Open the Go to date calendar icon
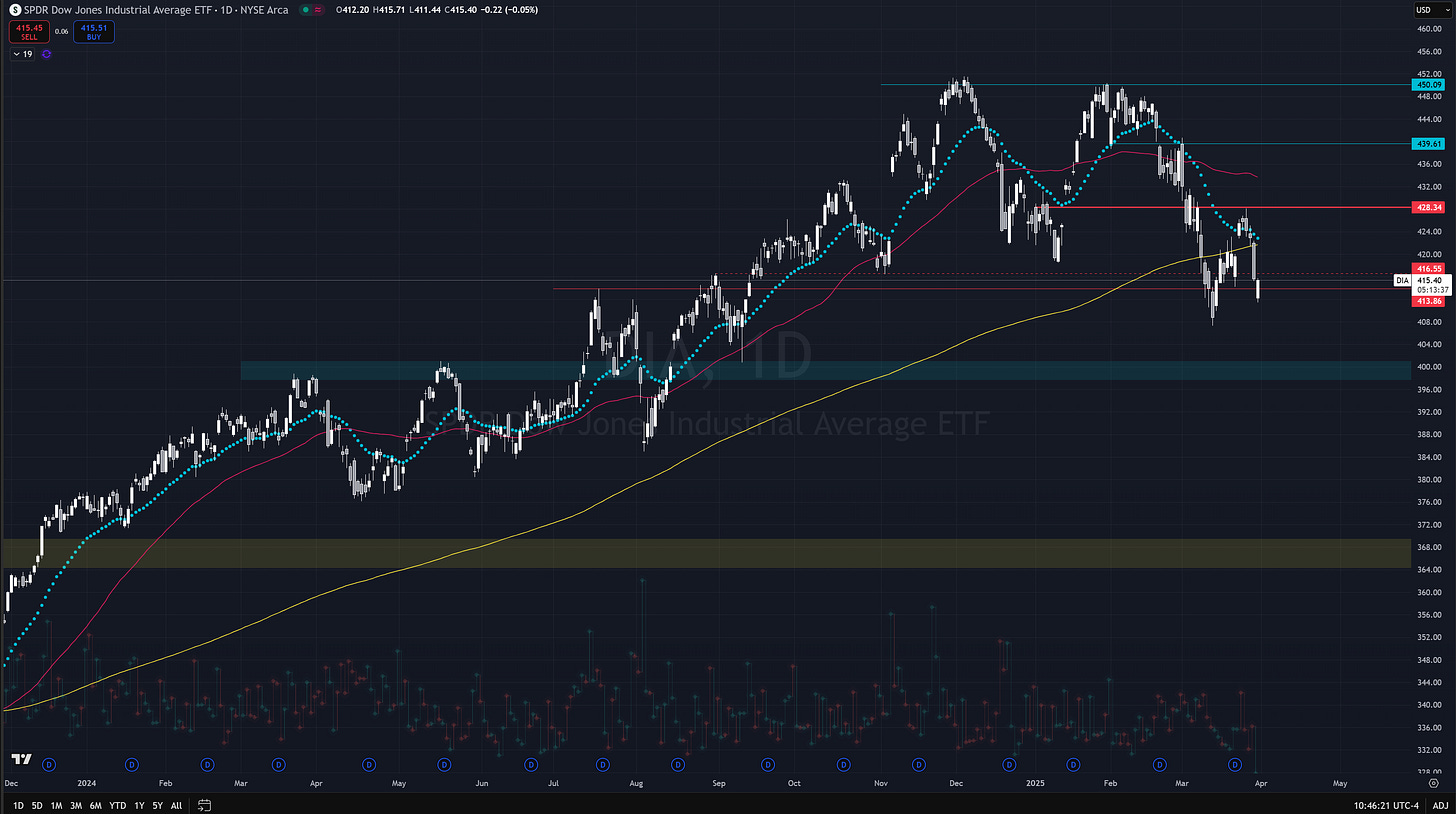 [x=204, y=804]
